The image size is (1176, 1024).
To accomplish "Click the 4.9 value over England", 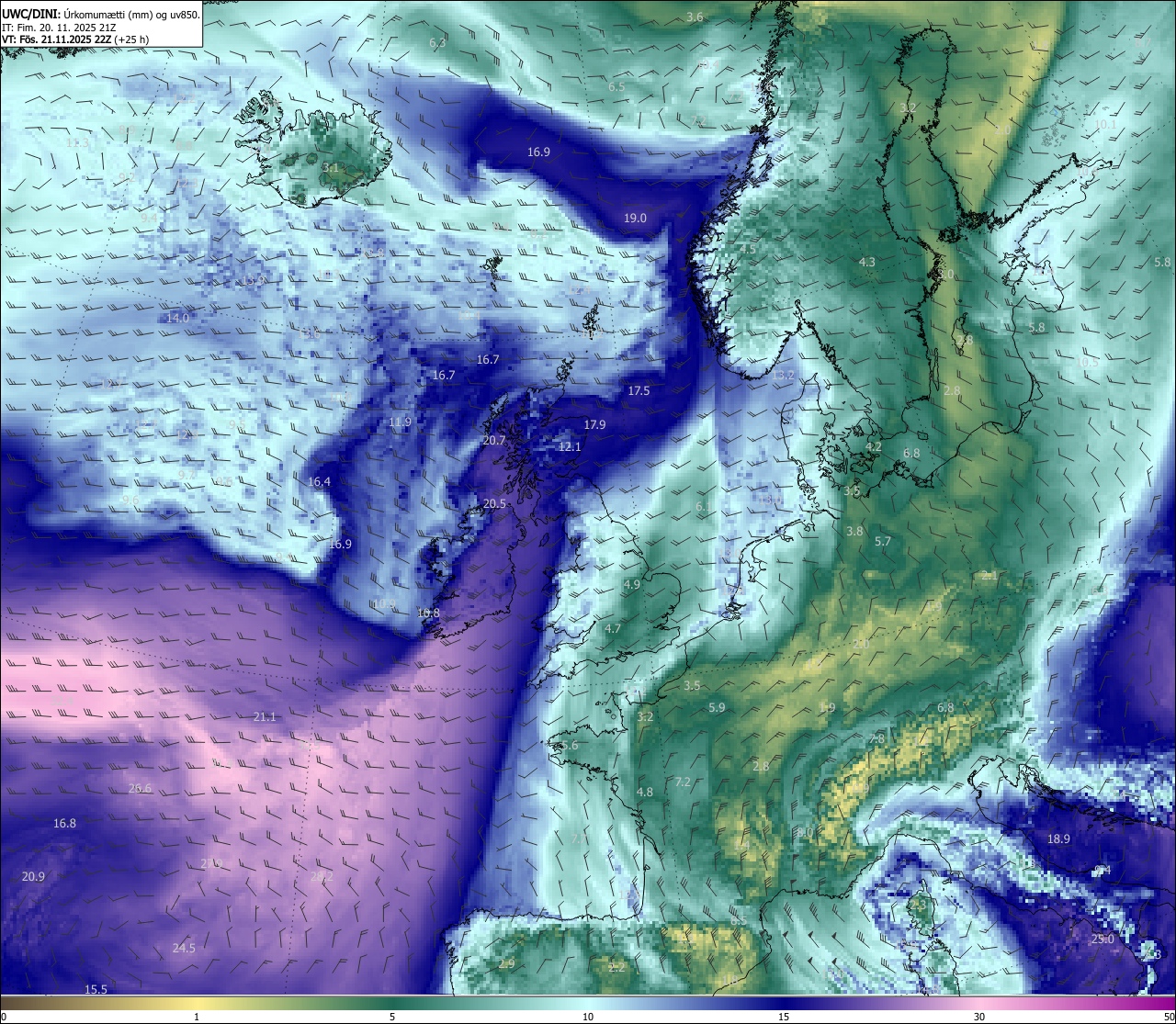I will [631, 585].
